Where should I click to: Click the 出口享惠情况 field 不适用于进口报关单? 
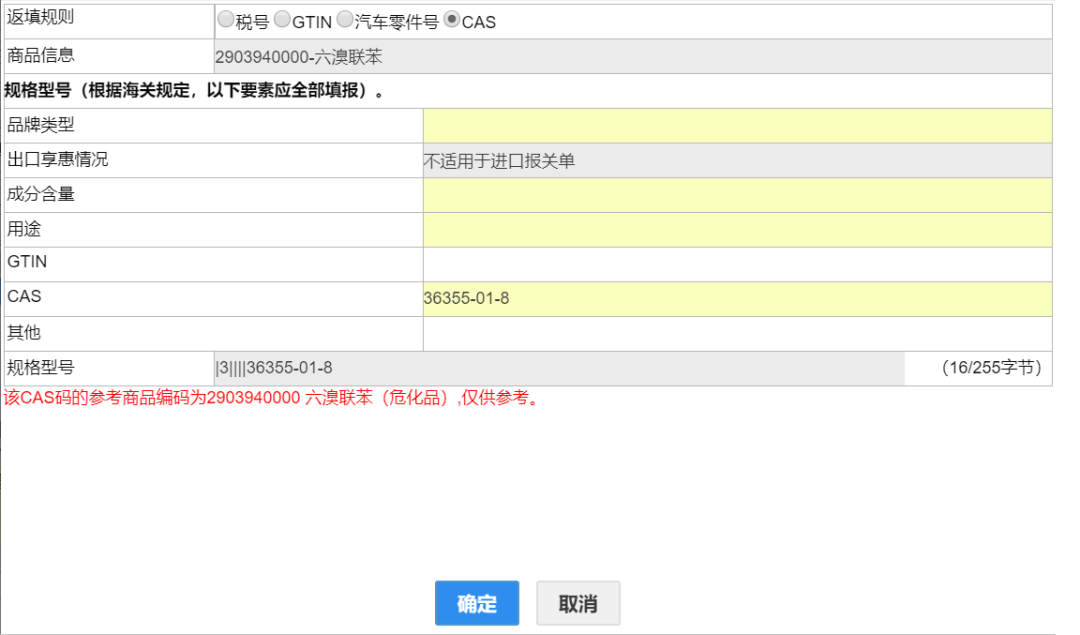click(x=738, y=160)
